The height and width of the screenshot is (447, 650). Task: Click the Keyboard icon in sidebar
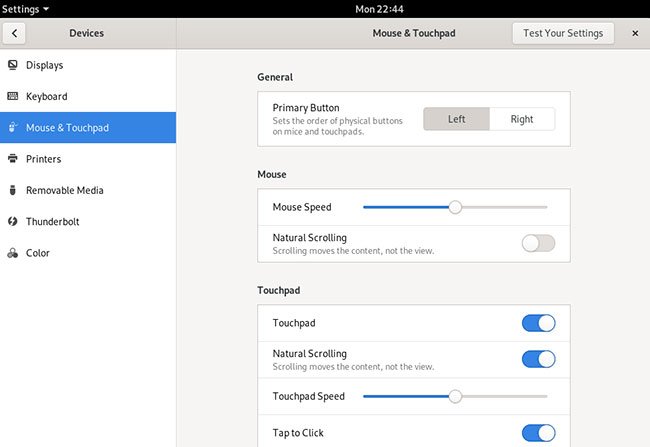tap(13, 96)
